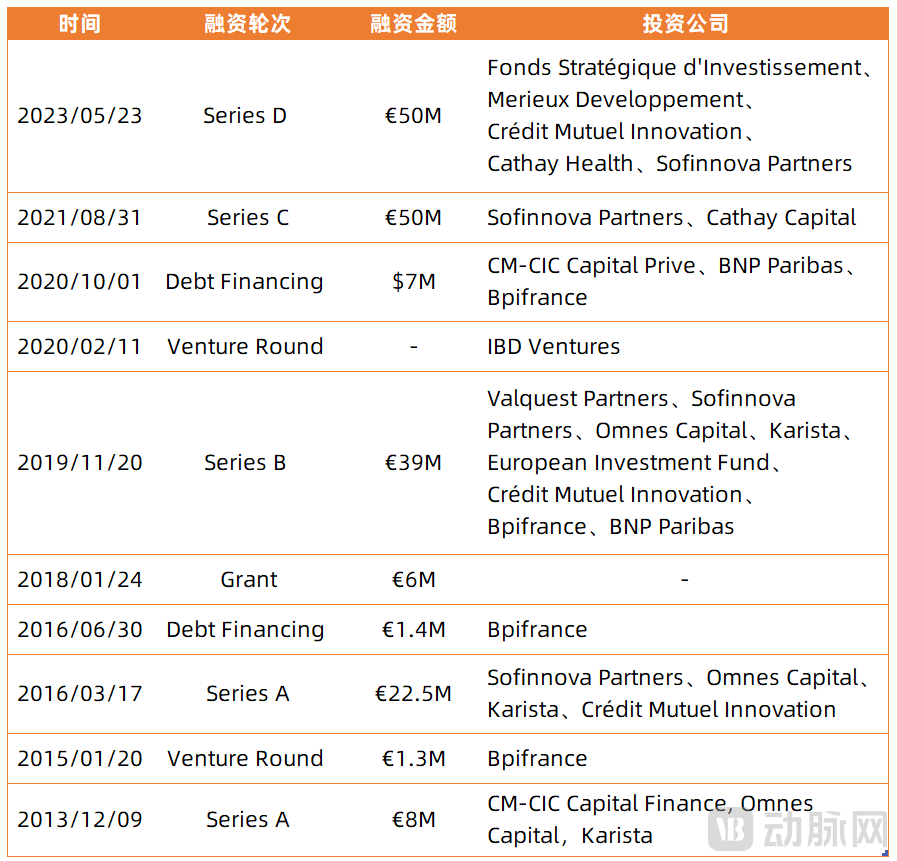
Task: Click the €39M amount cell
Action: pyautogui.click(x=414, y=463)
